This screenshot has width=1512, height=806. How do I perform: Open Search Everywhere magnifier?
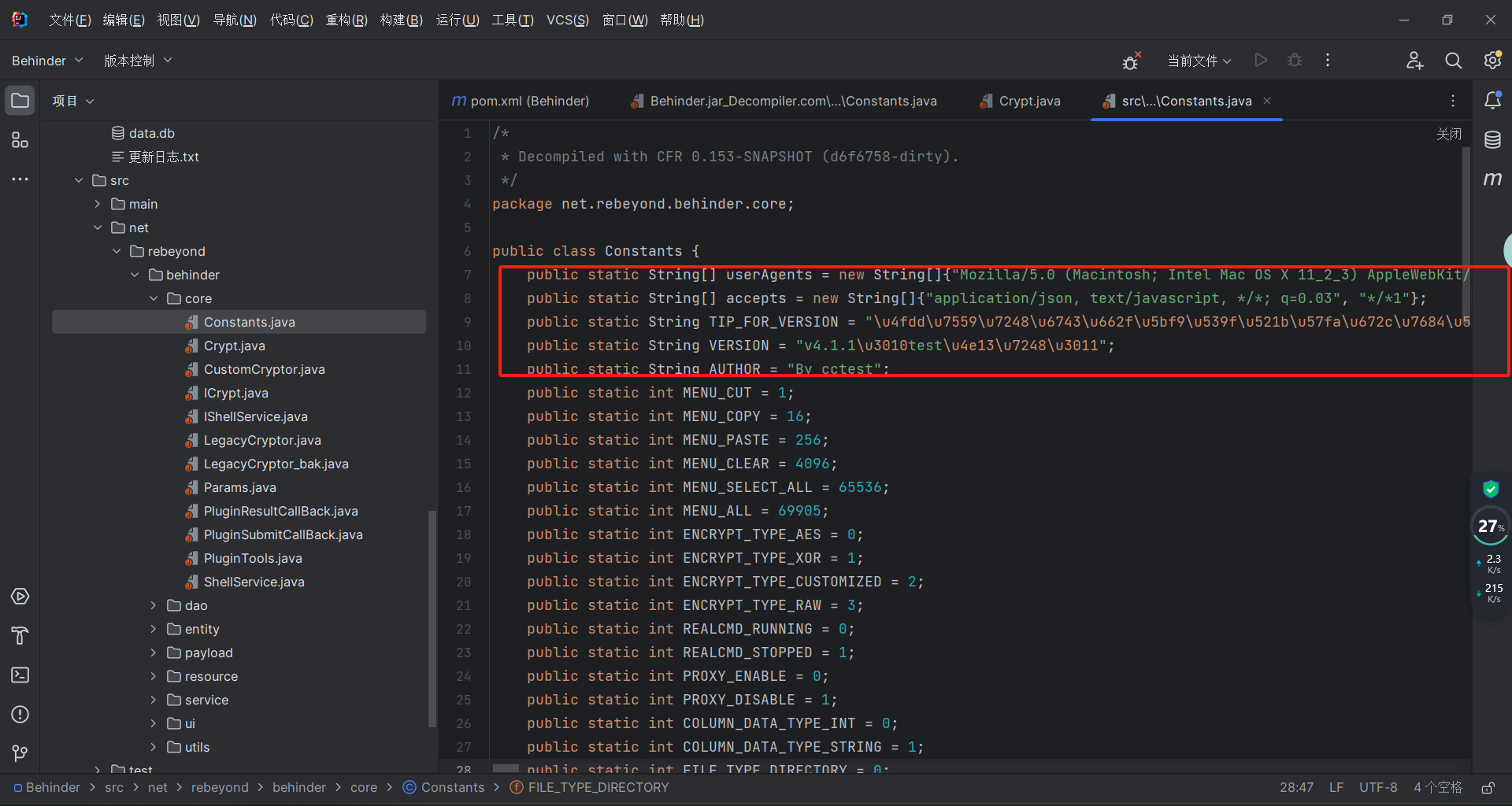[x=1453, y=61]
